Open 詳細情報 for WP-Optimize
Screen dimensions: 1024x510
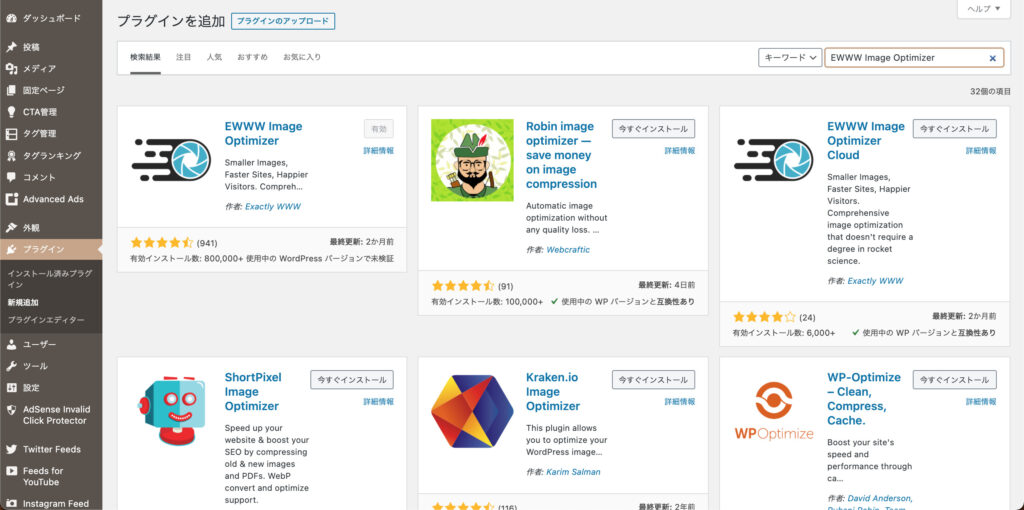(982, 402)
